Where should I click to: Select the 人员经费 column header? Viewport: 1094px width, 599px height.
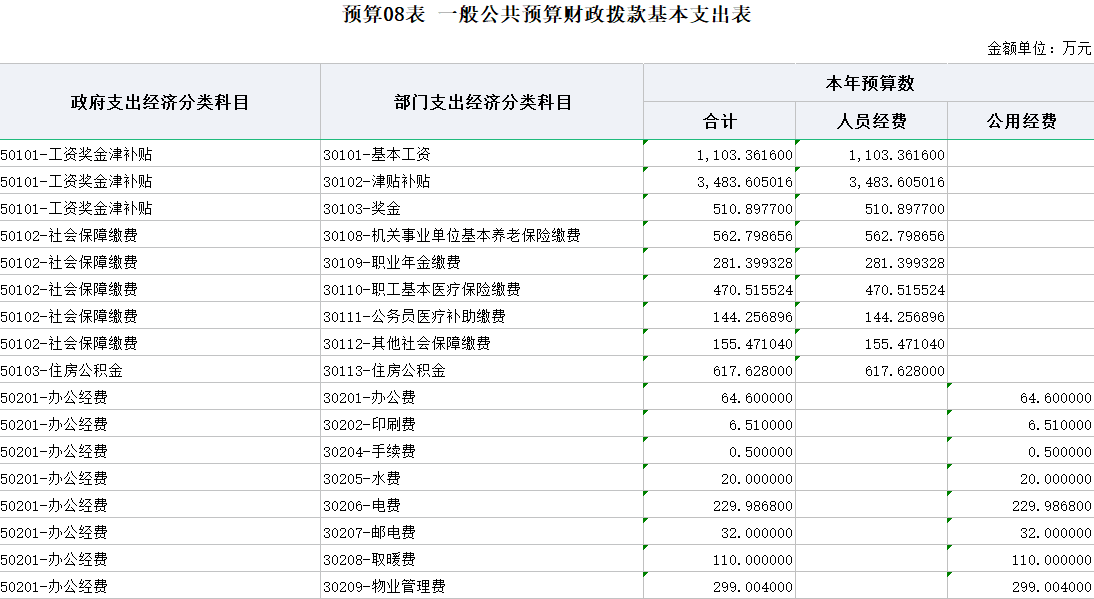871,121
